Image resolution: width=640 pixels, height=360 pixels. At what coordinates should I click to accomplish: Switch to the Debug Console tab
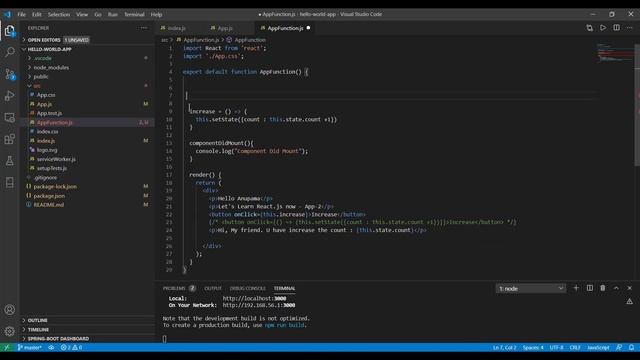247,288
